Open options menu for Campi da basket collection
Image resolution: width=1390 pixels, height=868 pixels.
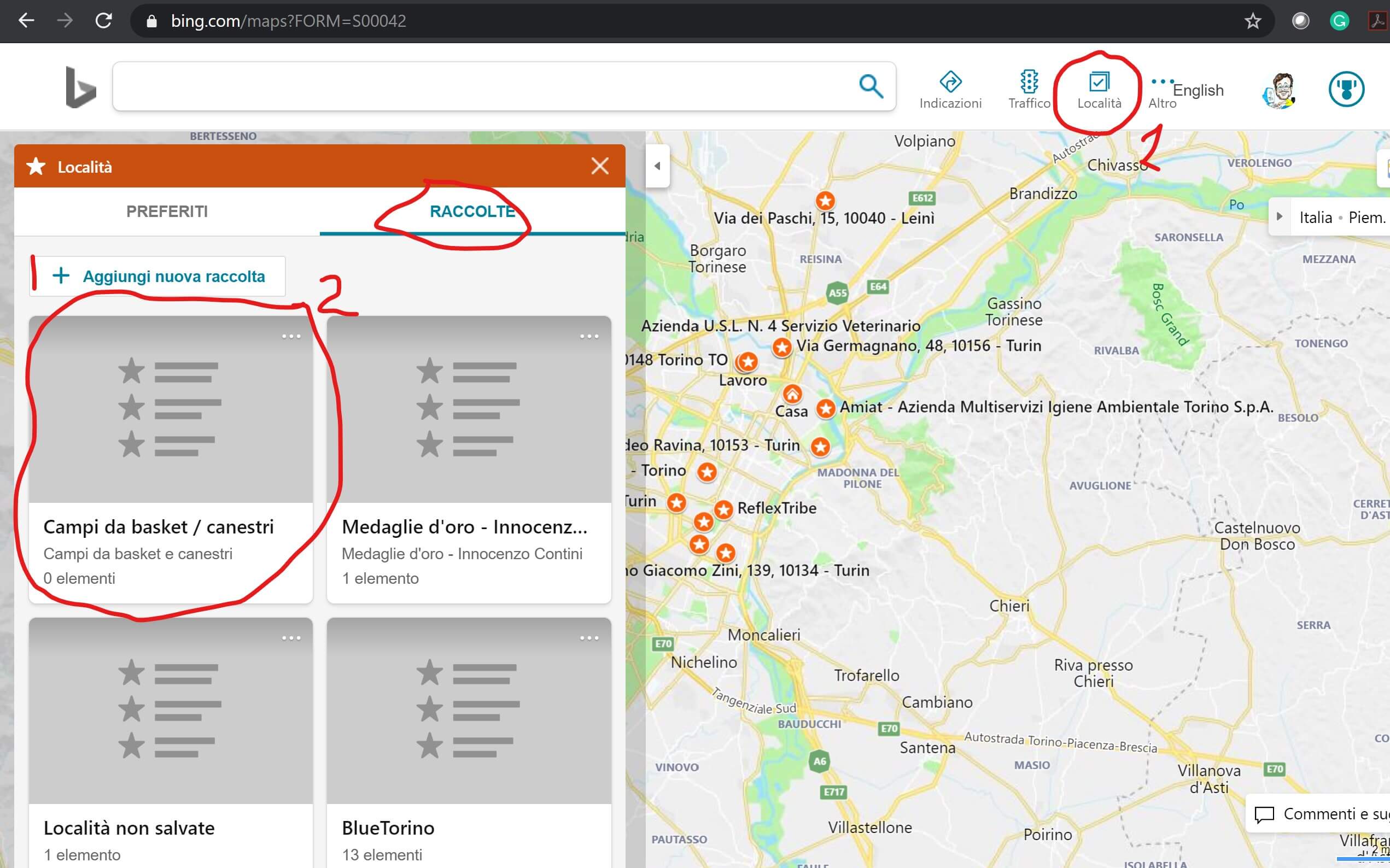pyautogui.click(x=291, y=336)
